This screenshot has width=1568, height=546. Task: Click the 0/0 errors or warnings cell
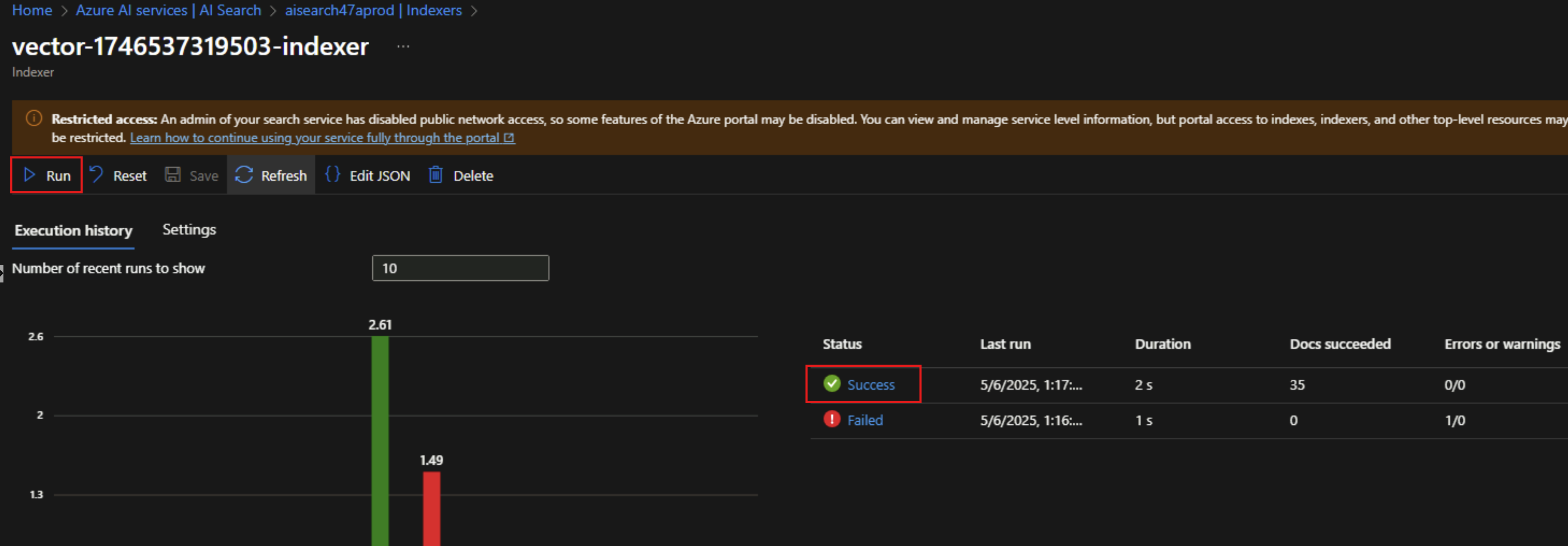tap(1455, 385)
